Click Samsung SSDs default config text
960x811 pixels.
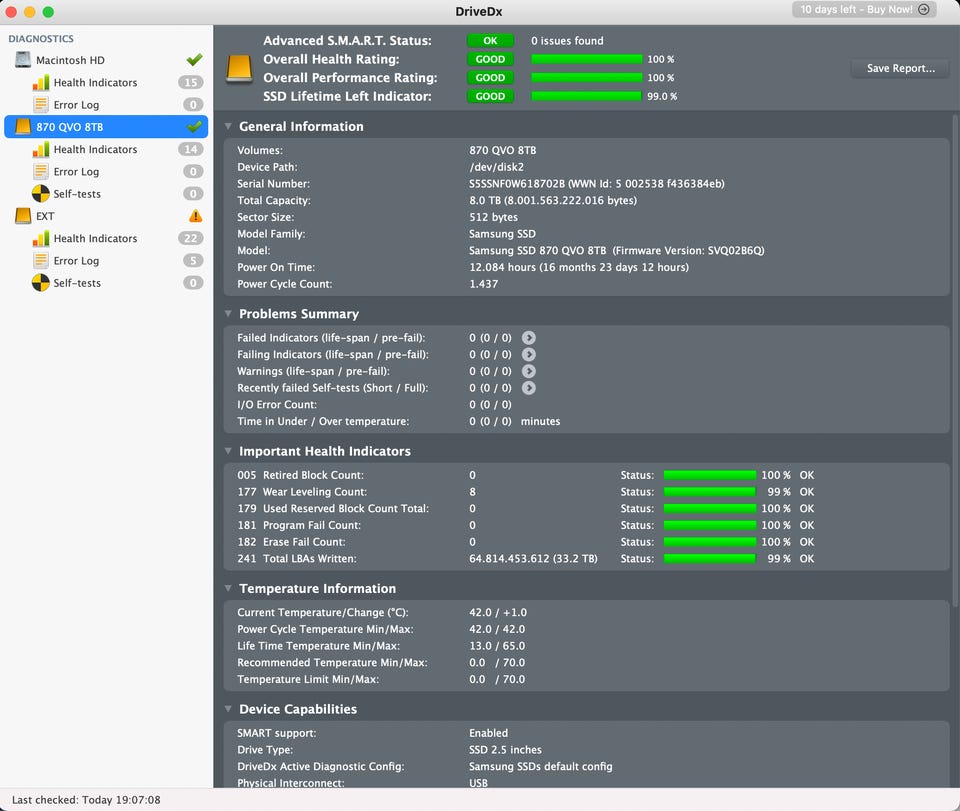541,766
